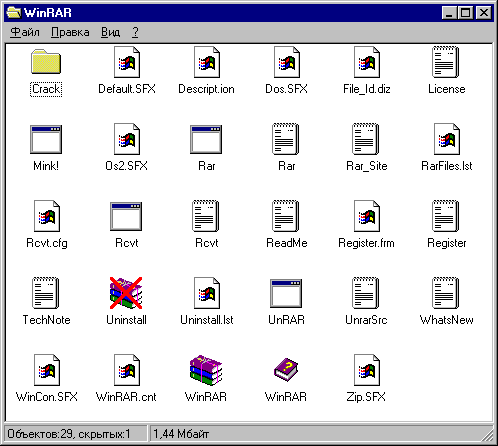Click the ReadMe text document
Screen dimensions: 498x446
click(286, 216)
